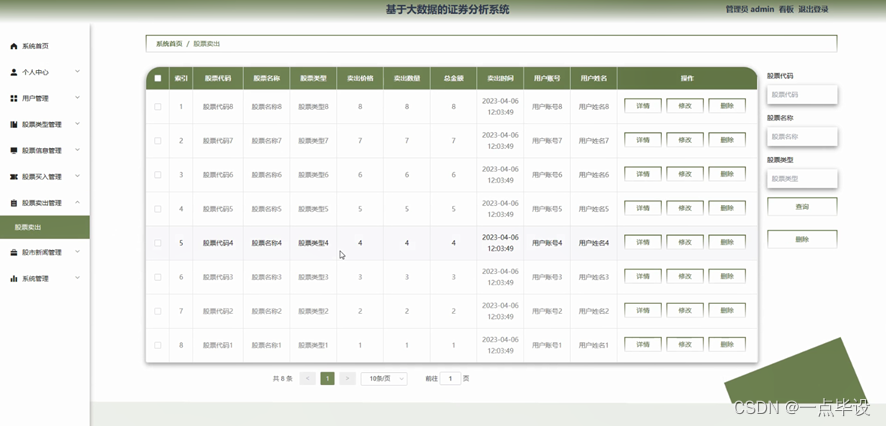Viewport: 886px width, 426px height.
Task: Focus the 股票代码 filter input
Action: click(x=802, y=95)
